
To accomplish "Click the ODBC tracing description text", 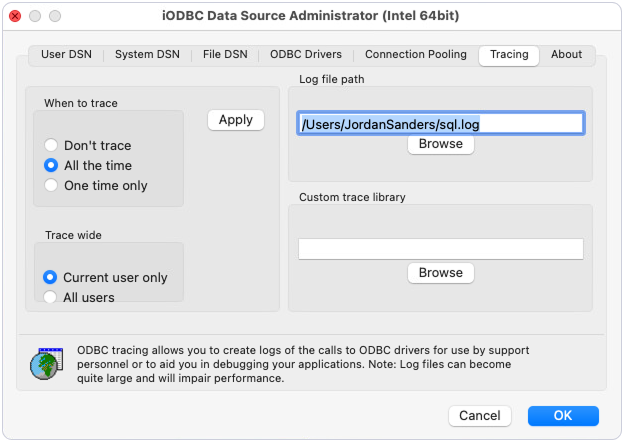I will [x=303, y=364].
